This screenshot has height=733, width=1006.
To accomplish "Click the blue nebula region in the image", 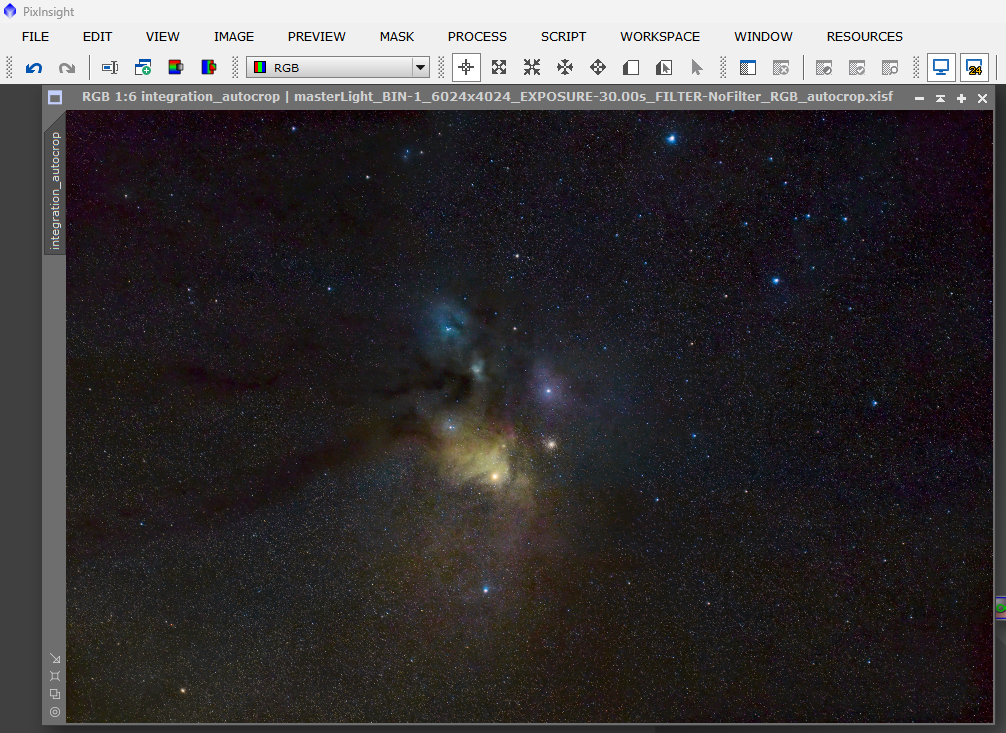I will (x=449, y=323).
